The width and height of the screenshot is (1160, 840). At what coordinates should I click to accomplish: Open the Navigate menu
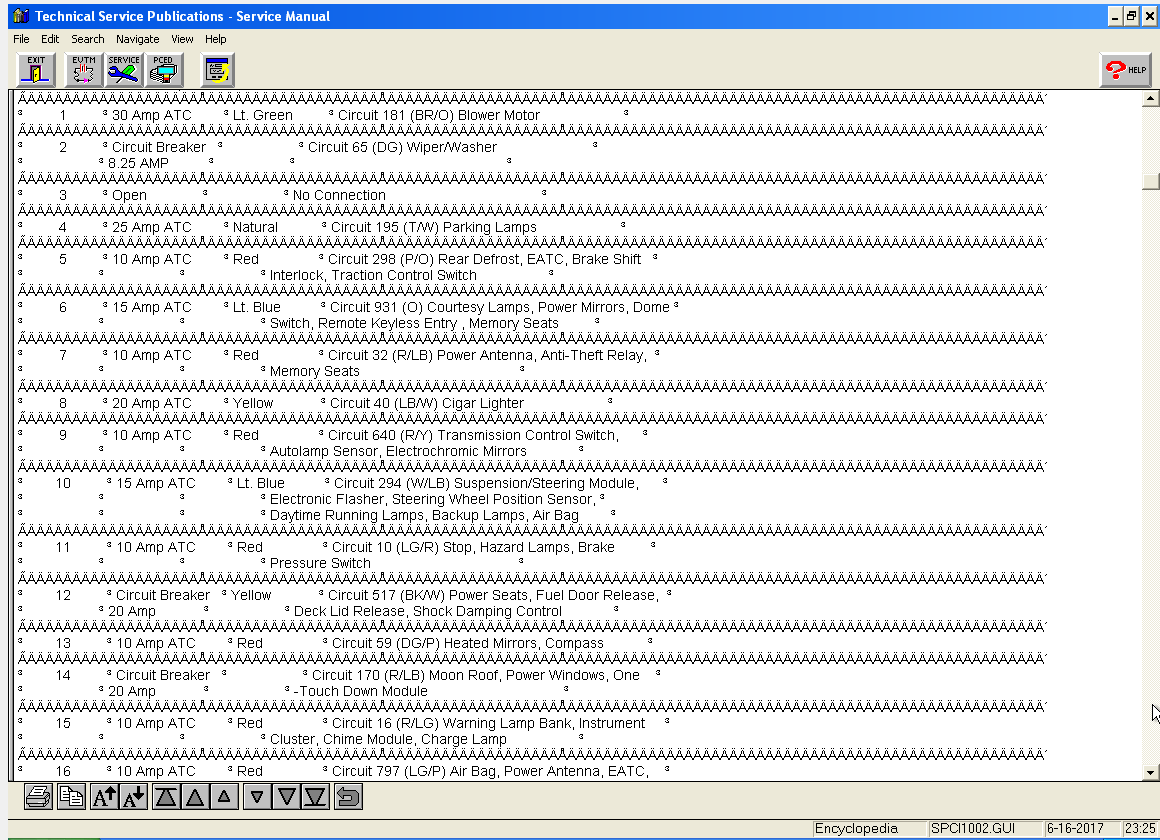137,39
